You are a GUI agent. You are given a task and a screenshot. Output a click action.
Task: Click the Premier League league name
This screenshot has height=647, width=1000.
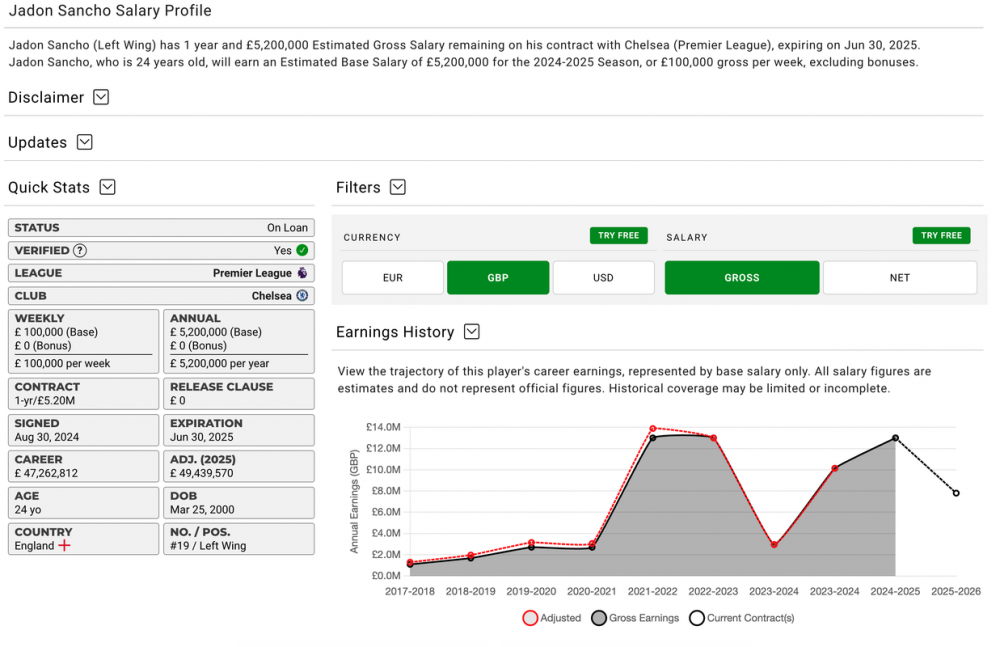253,273
